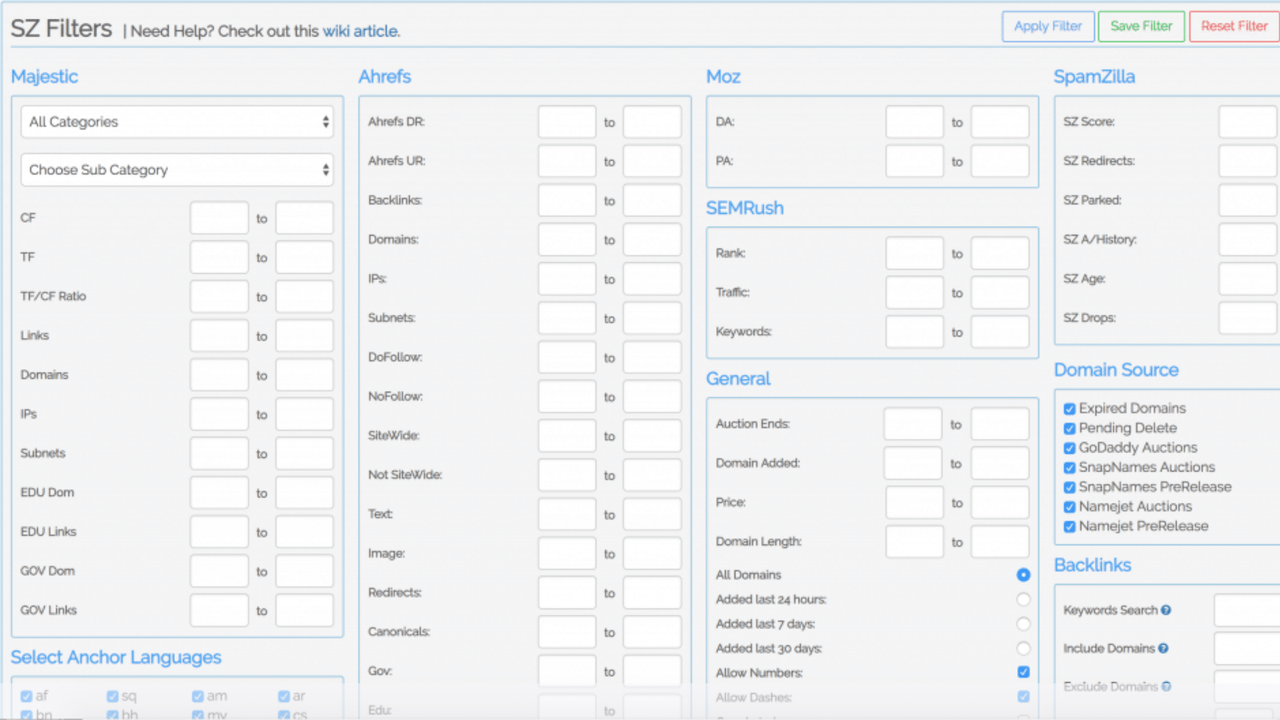Click the Majestic Links minimum field

(219, 336)
